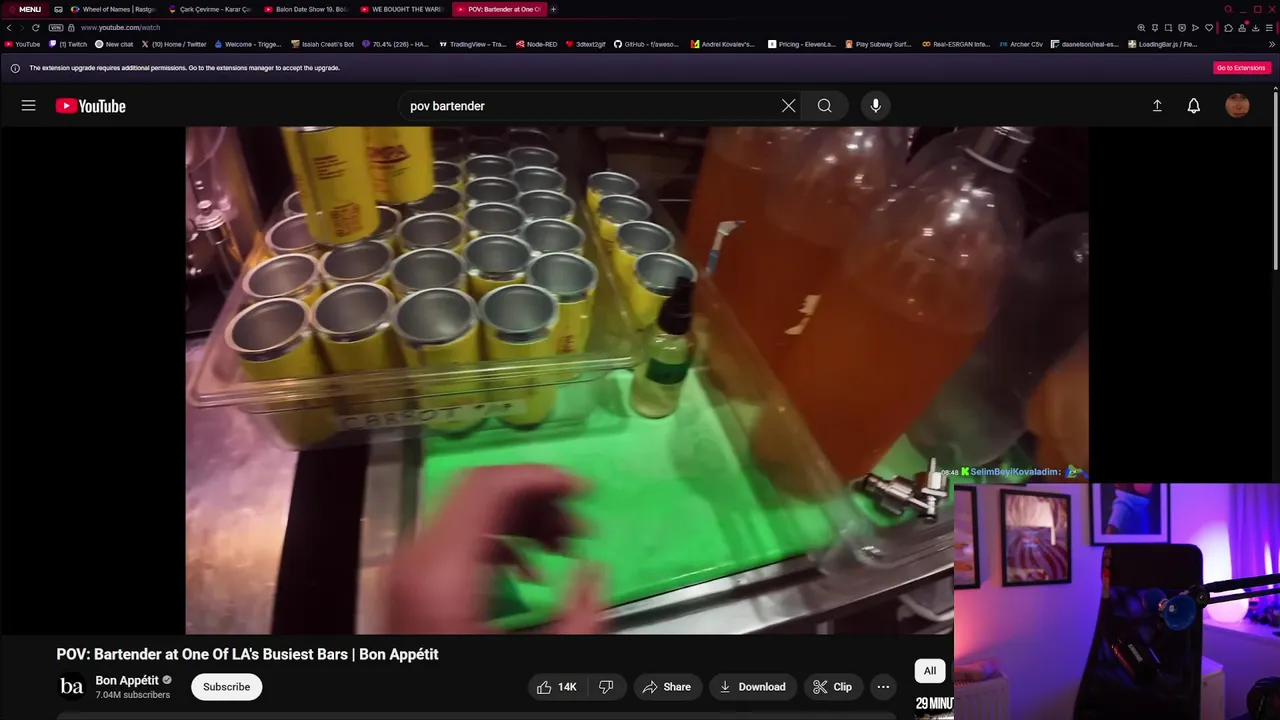The height and width of the screenshot is (720, 1280).
Task: Bookmark page with heart icon
Action: (1209, 27)
